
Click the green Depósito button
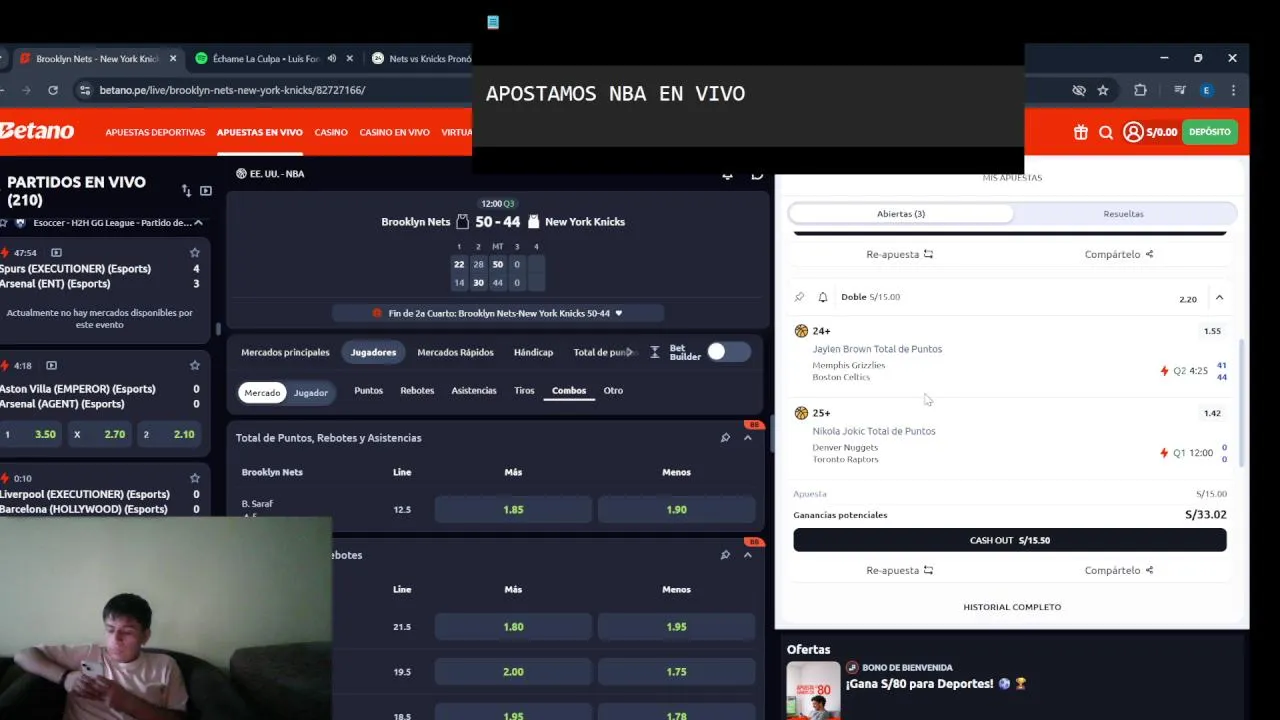pyautogui.click(x=1210, y=132)
